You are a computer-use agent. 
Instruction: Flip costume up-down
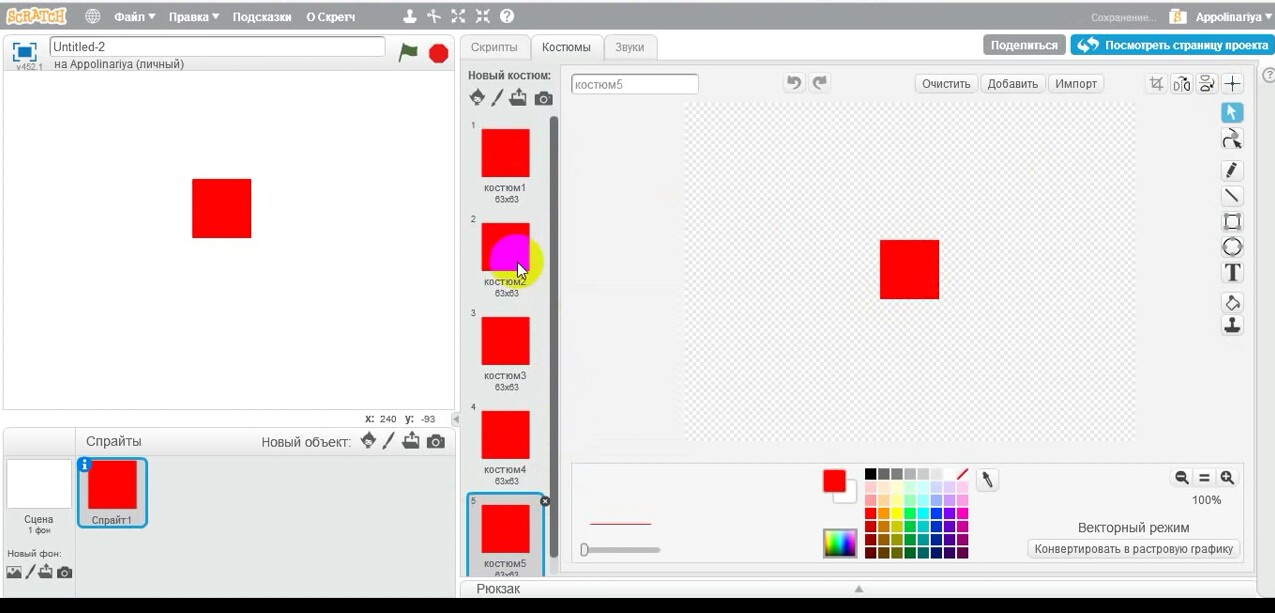(x=1207, y=84)
